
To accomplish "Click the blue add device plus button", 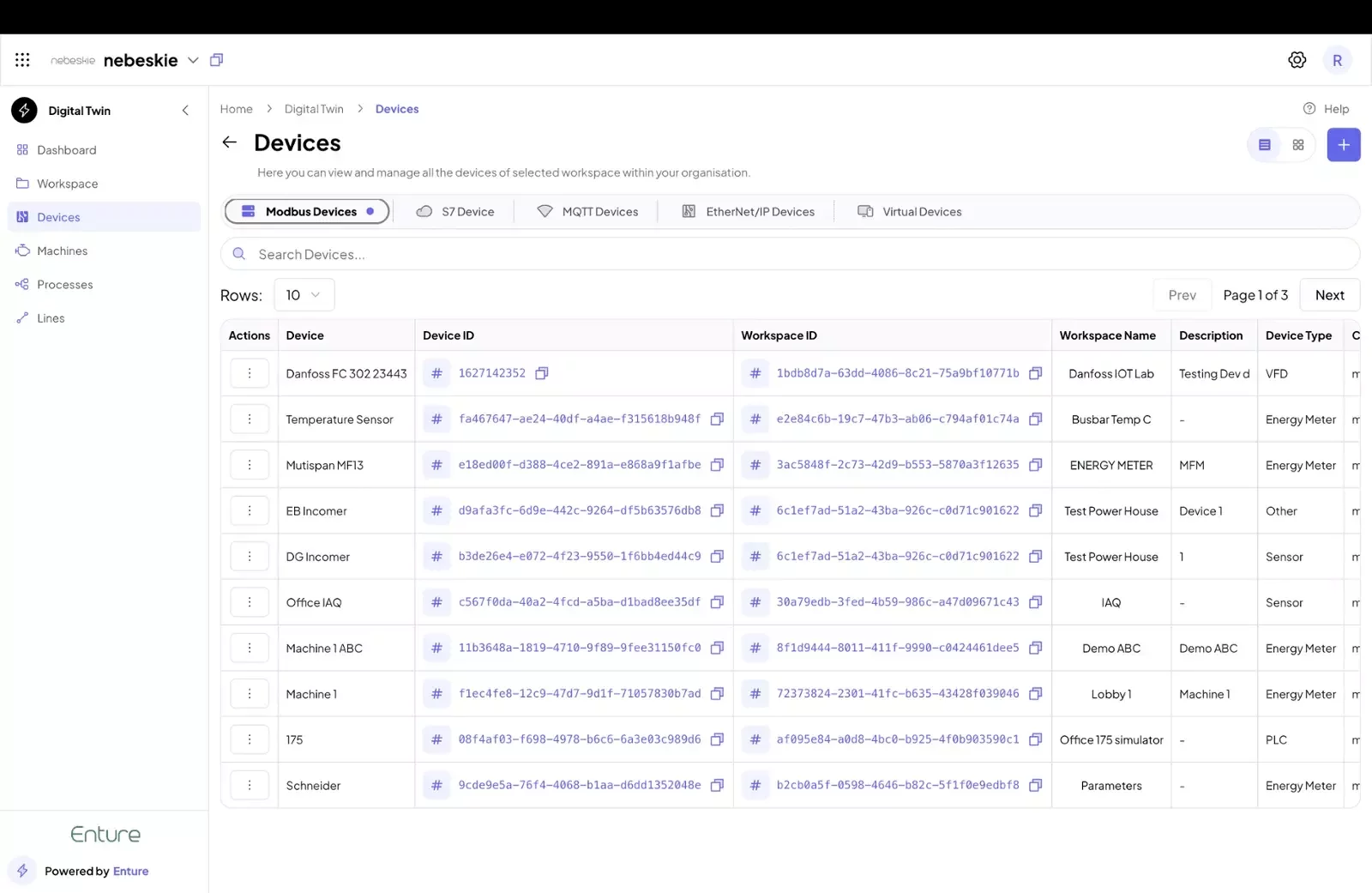I will [1343, 145].
